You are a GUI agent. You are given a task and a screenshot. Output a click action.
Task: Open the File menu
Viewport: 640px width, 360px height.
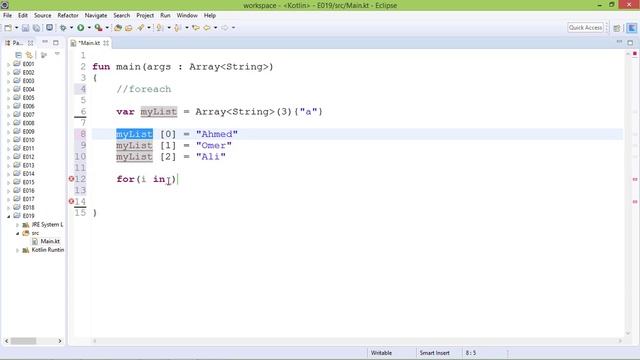click(x=7, y=15)
